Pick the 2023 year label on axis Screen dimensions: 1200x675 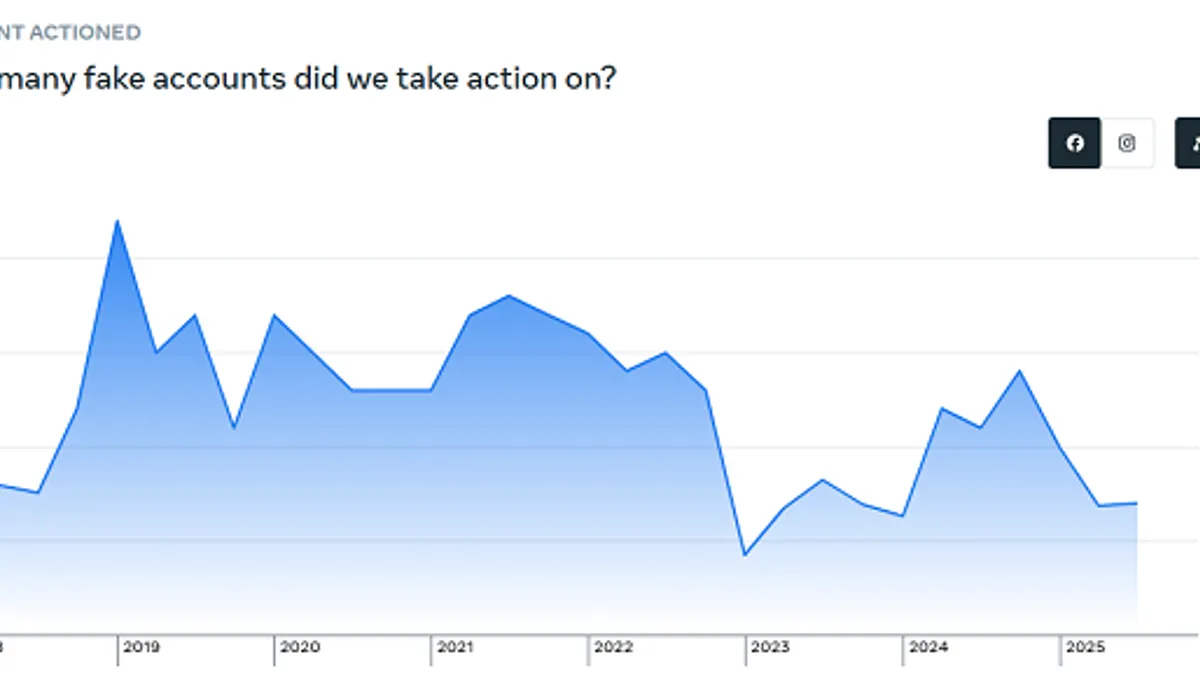coord(770,648)
